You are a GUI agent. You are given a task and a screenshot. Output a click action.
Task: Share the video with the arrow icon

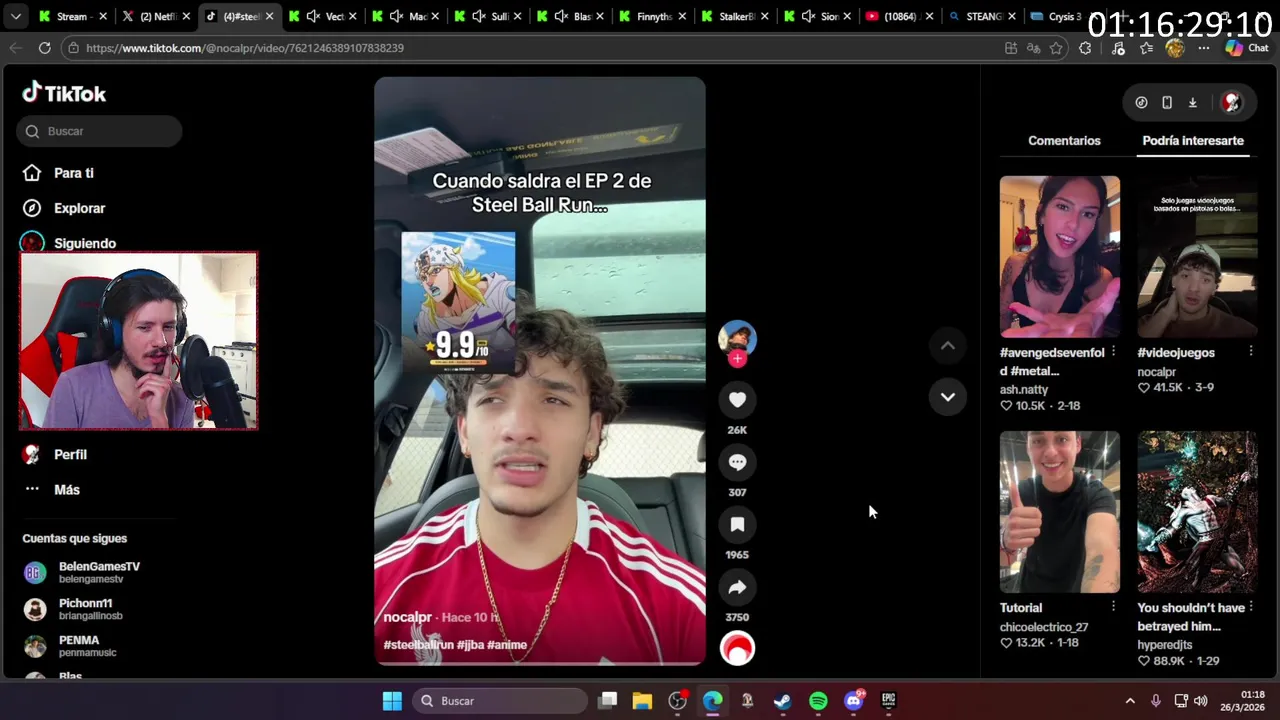point(737,587)
